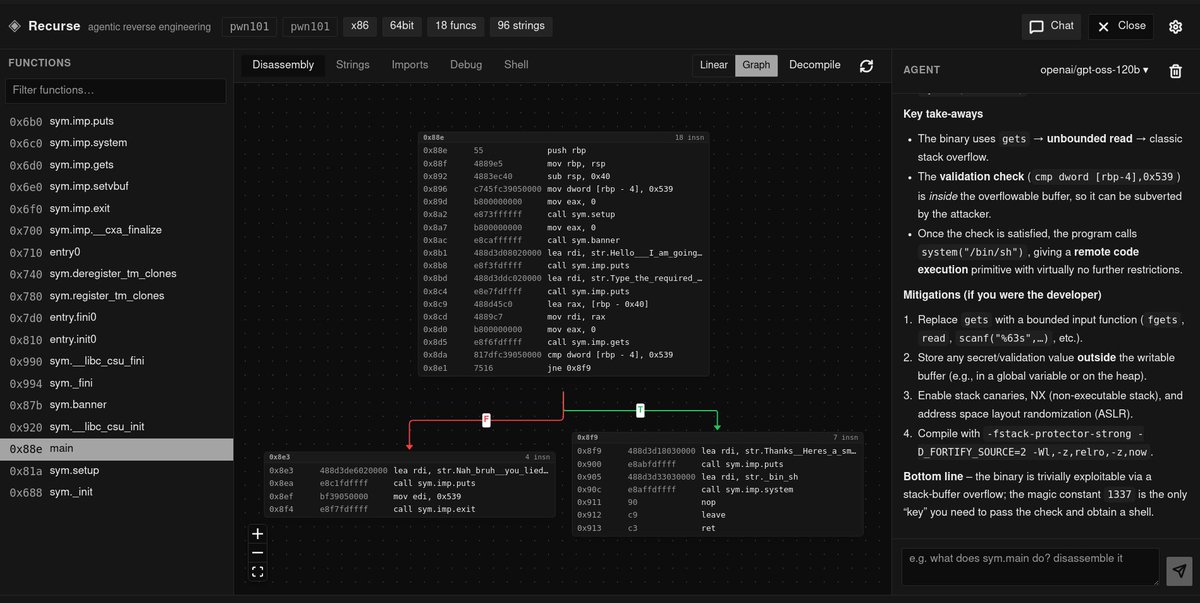Send message with paper plane icon

point(1180,570)
